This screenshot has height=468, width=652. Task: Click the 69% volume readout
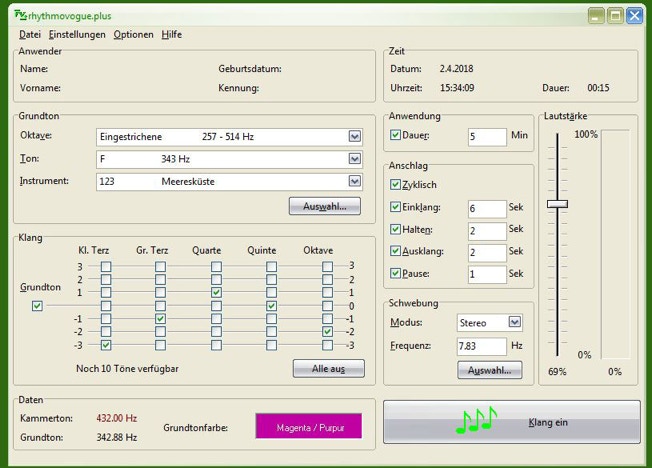coord(557,371)
